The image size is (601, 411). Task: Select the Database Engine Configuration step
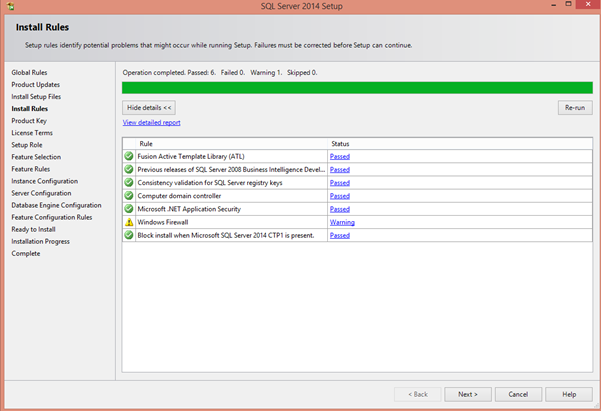[56, 205]
